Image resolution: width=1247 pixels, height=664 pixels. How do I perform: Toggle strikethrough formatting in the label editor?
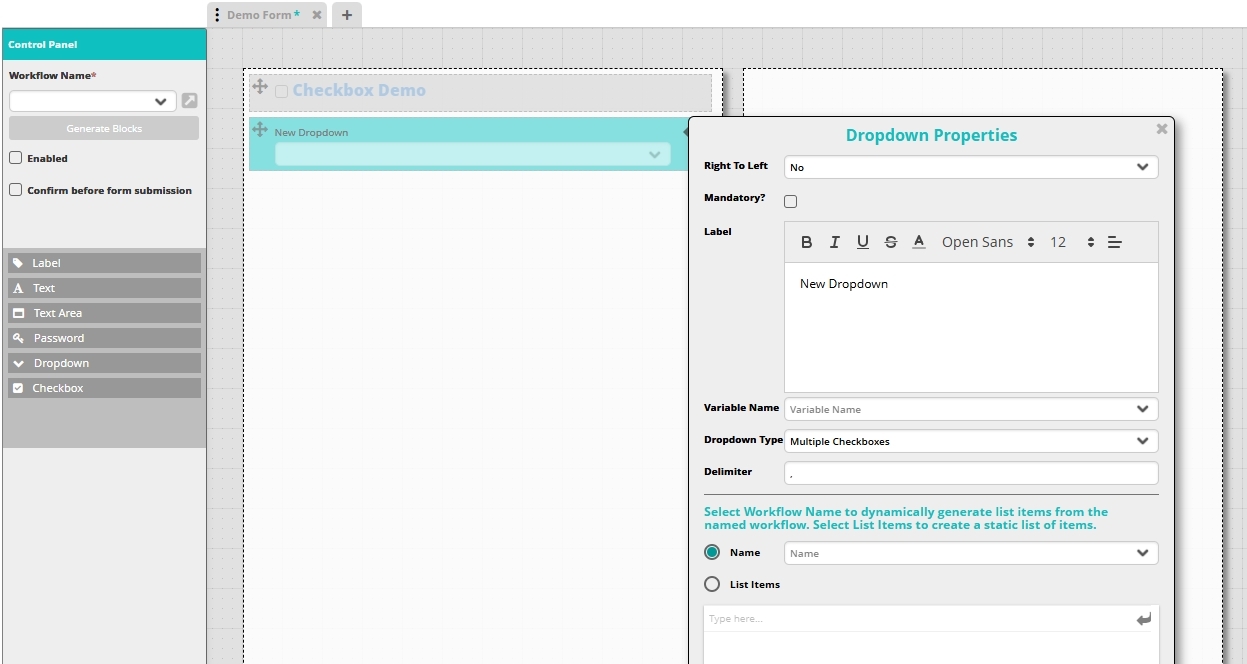click(891, 242)
